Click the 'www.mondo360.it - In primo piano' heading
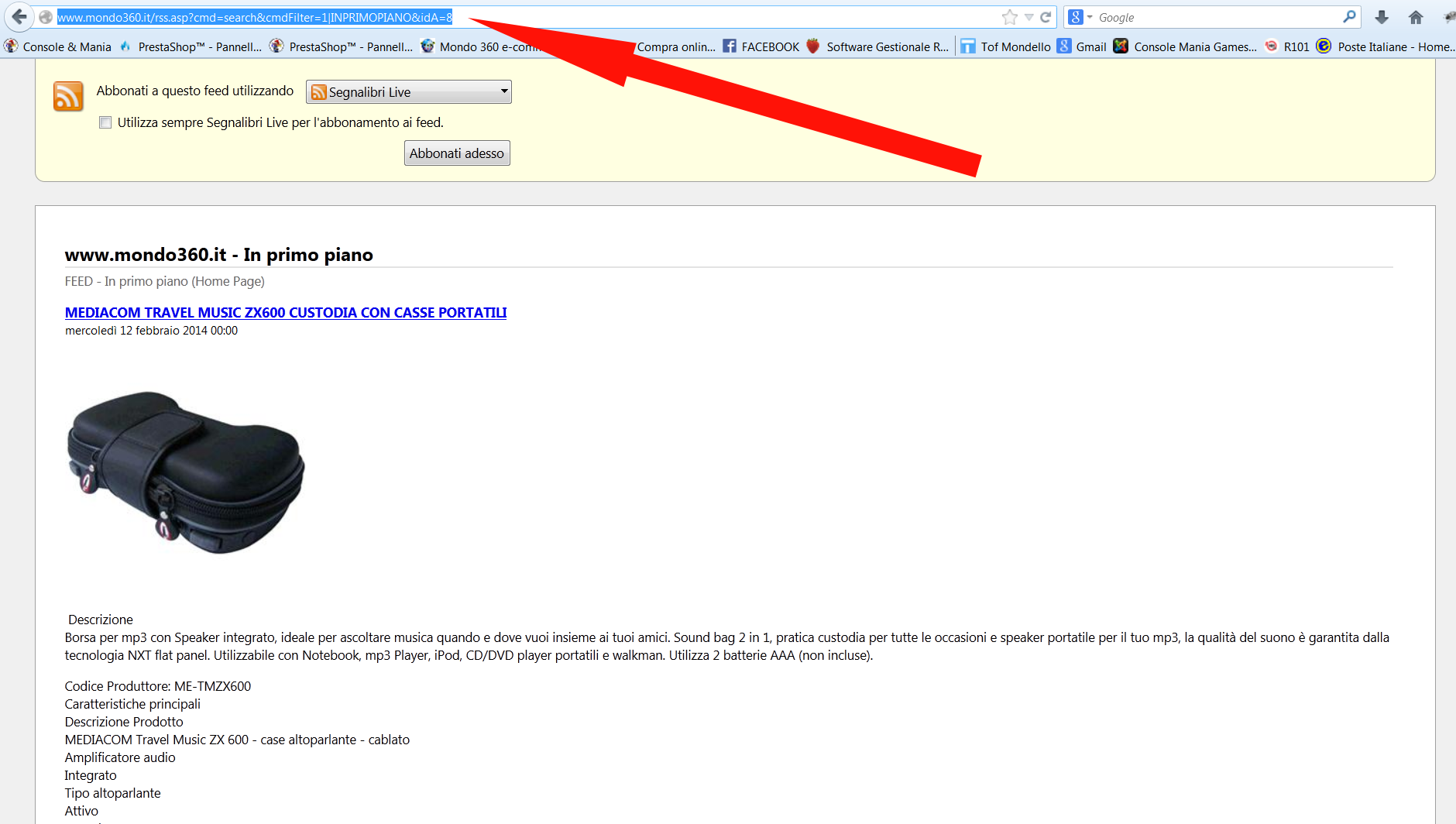This screenshot has width=1456, height=824. click(219, 255)
